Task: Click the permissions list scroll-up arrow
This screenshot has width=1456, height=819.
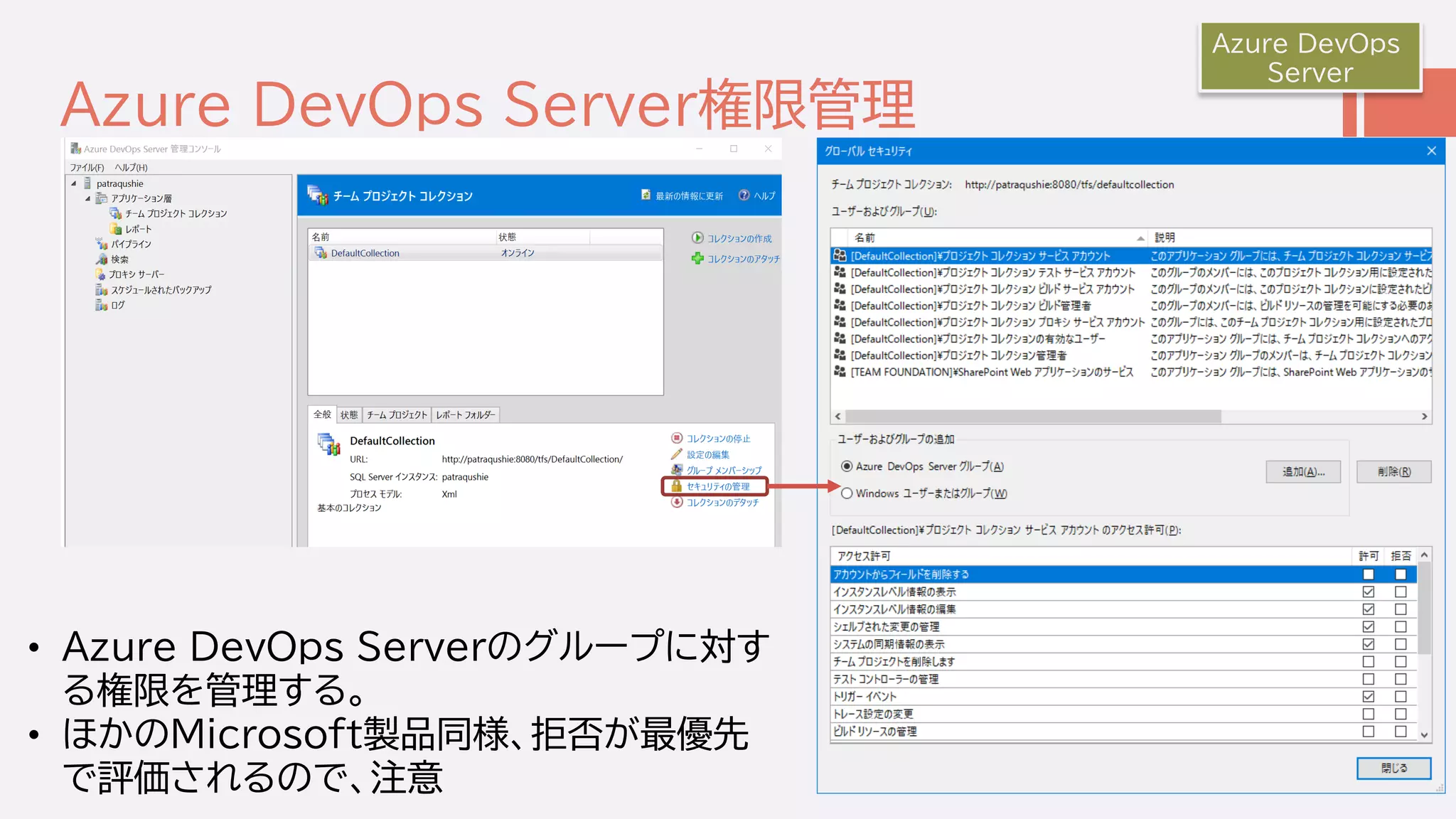Action: pyautogui.click(x=1424, y=555)
